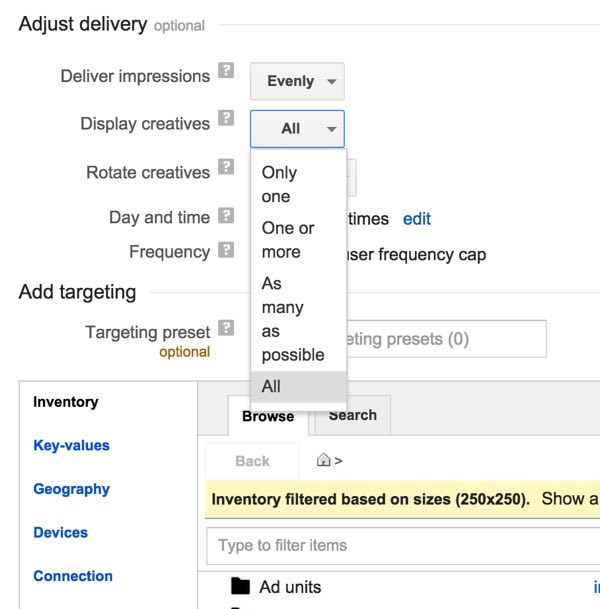
Task: Select 'Only one' from dropdown list
Action: tap(279, 184)
